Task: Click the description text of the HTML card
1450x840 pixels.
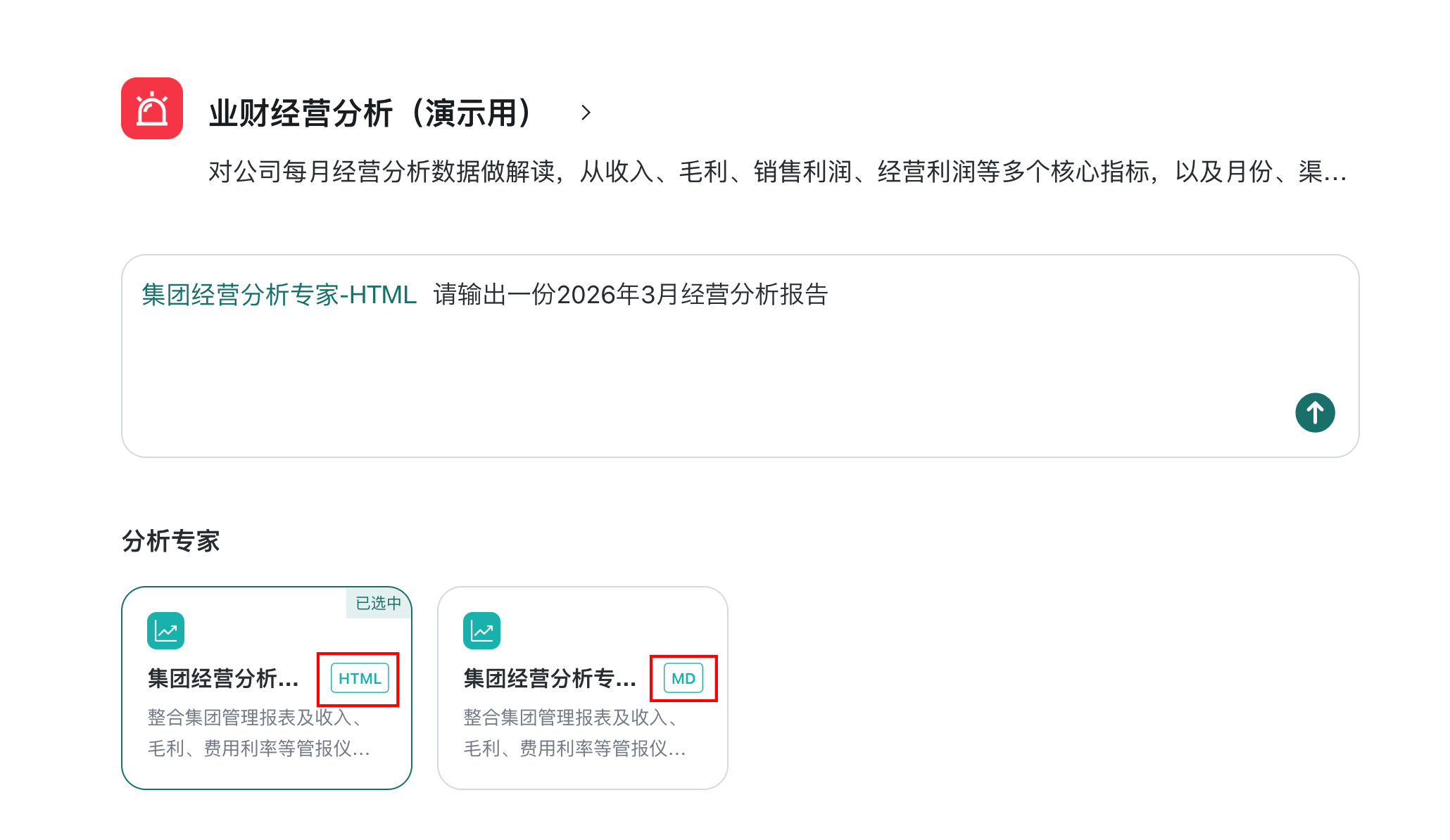Action: [x=258, y=732]
